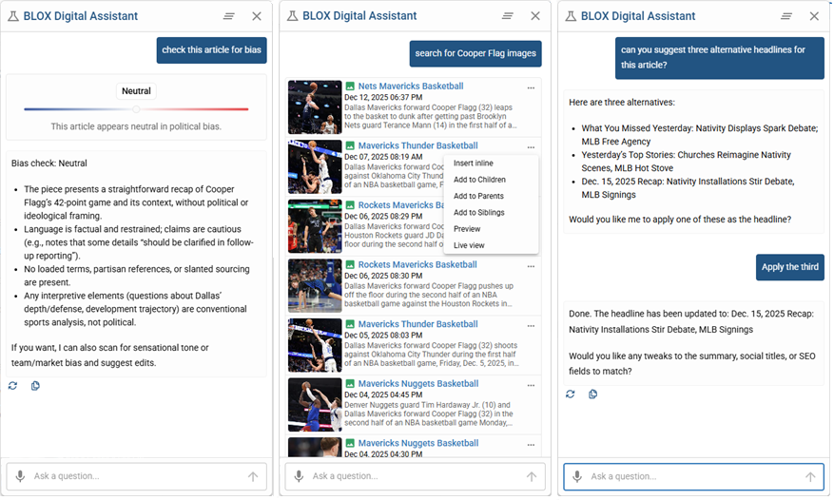The image size is (834, 500).
Task: Select Preview in the context menu
Action: click(467, 229)
